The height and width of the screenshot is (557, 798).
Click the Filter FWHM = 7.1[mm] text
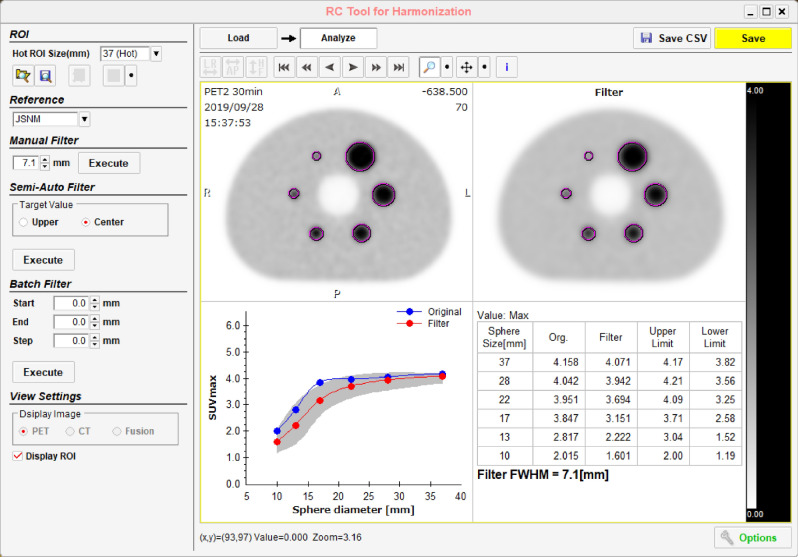tap(543, 475)
